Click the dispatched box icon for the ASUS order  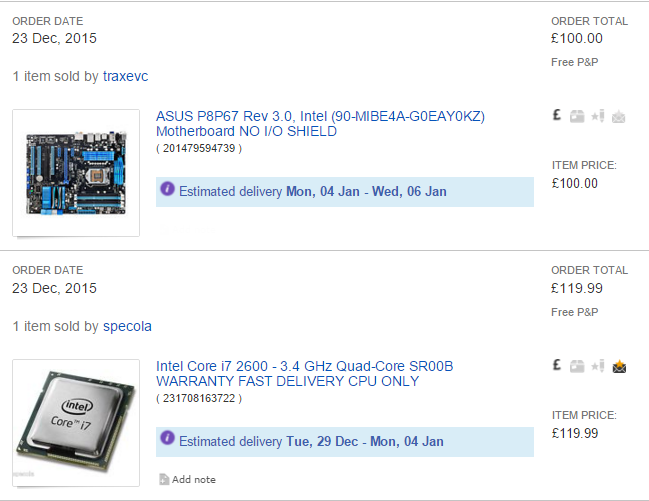[577, 117]
